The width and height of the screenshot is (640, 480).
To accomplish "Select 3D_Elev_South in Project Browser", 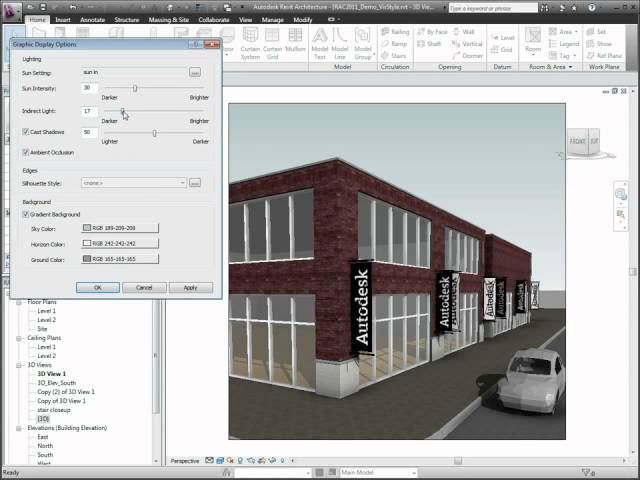I will tap(57, 383).
